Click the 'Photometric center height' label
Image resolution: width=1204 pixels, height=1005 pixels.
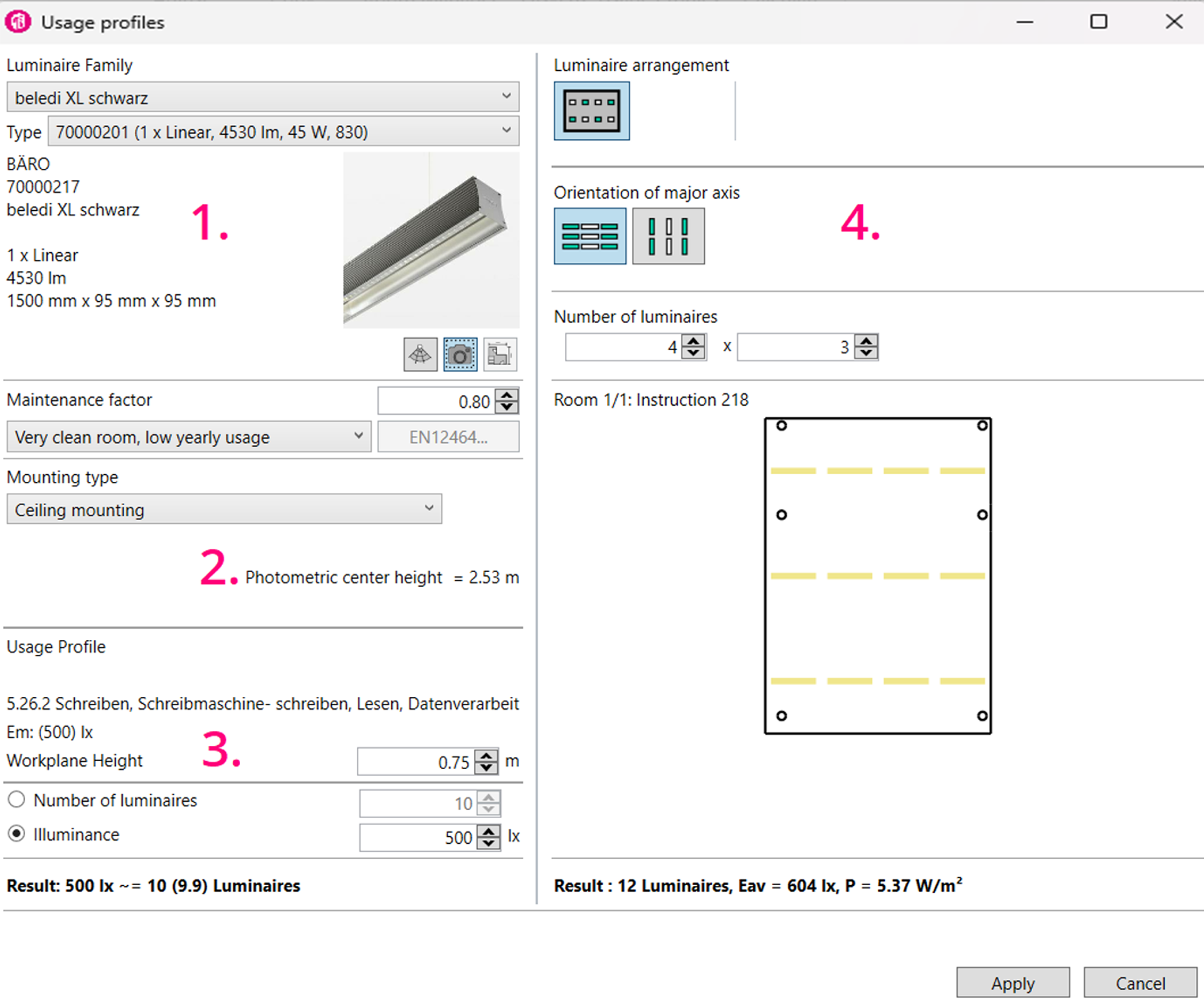[x=344, y=577]
